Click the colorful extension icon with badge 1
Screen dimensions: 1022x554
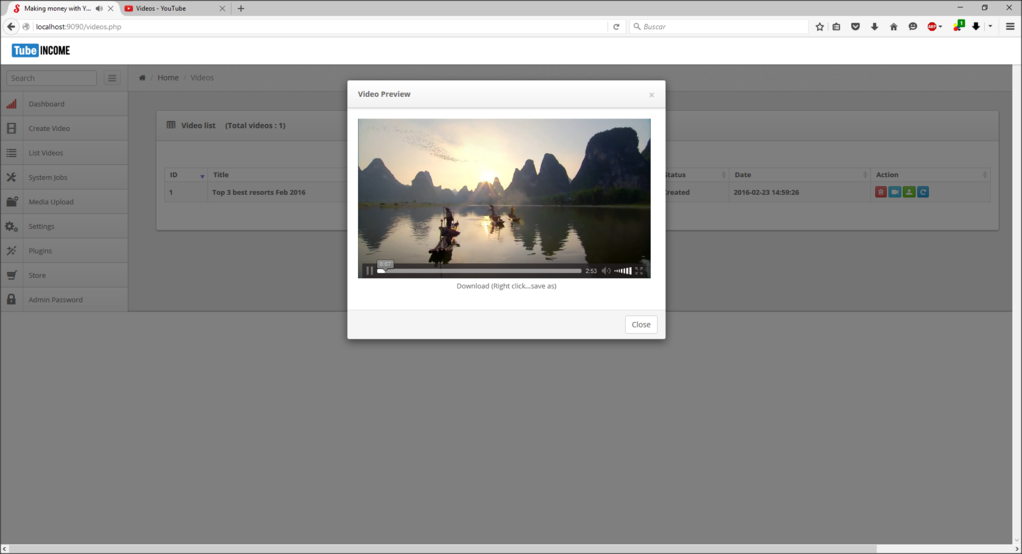(x=958, y=26)
